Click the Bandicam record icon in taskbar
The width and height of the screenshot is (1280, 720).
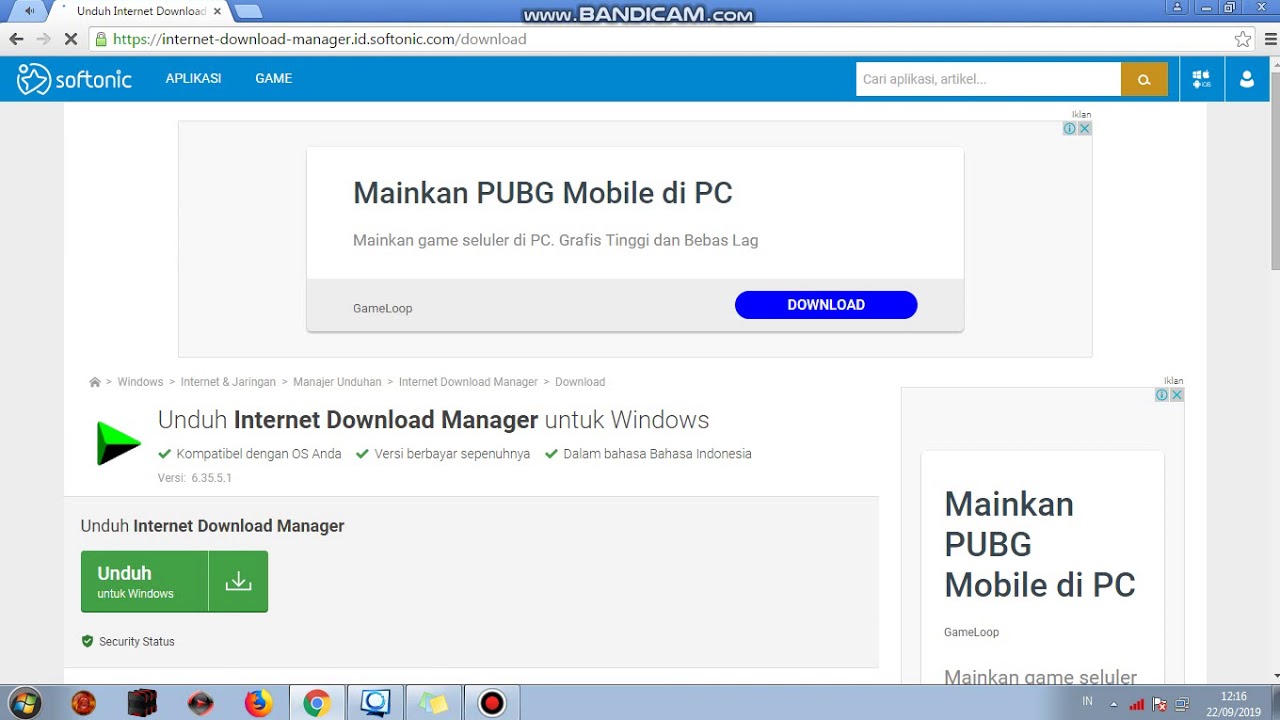pos(491,703)
